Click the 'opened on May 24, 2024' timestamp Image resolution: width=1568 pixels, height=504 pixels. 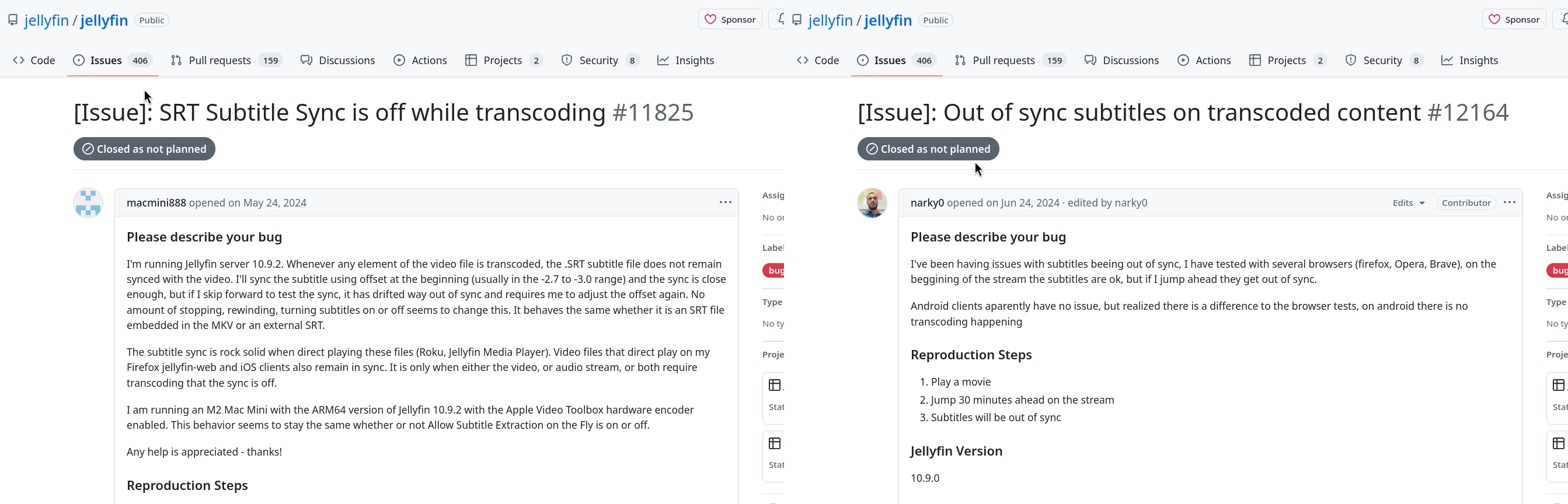coord(248,203)
